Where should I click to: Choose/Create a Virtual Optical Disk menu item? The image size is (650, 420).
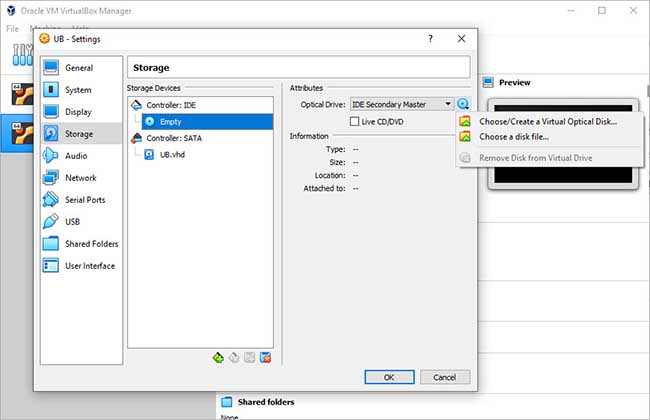tap(548, 121)
